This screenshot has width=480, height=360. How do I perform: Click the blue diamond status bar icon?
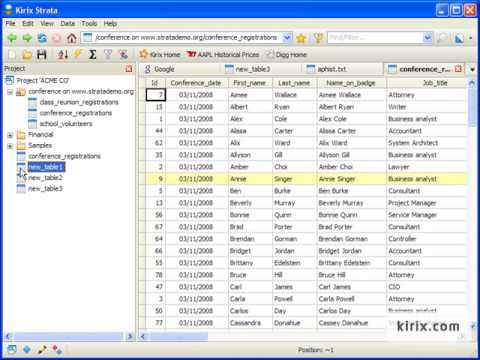(x=27, y=349)
